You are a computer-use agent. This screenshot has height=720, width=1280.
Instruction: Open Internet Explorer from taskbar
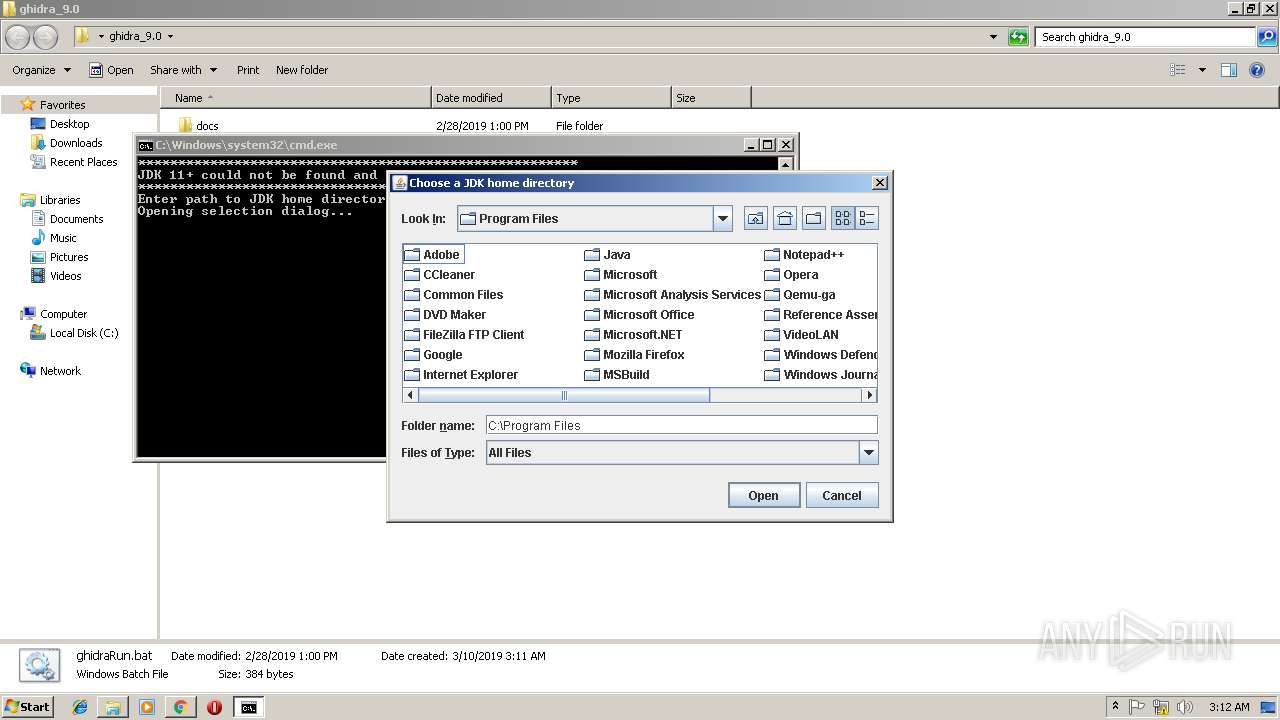coord(80,707)
